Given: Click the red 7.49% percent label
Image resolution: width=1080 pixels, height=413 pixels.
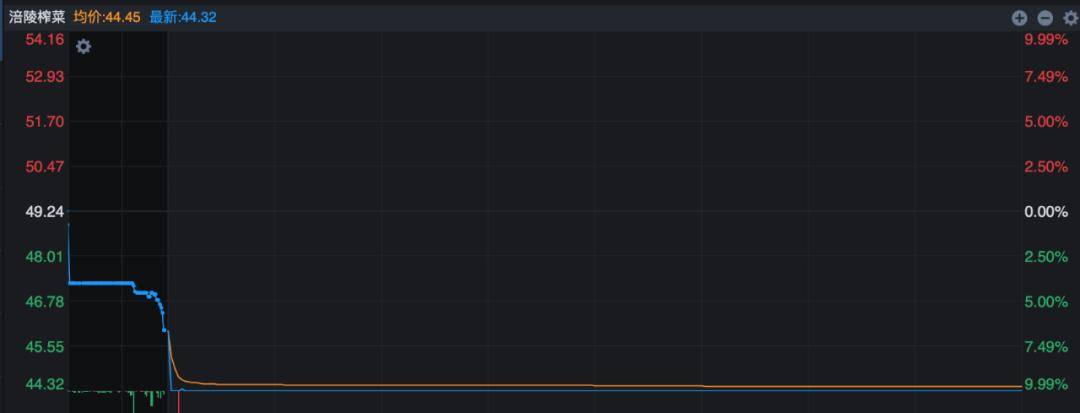Looking at the screenshot, I should (x=1046, y=76).
